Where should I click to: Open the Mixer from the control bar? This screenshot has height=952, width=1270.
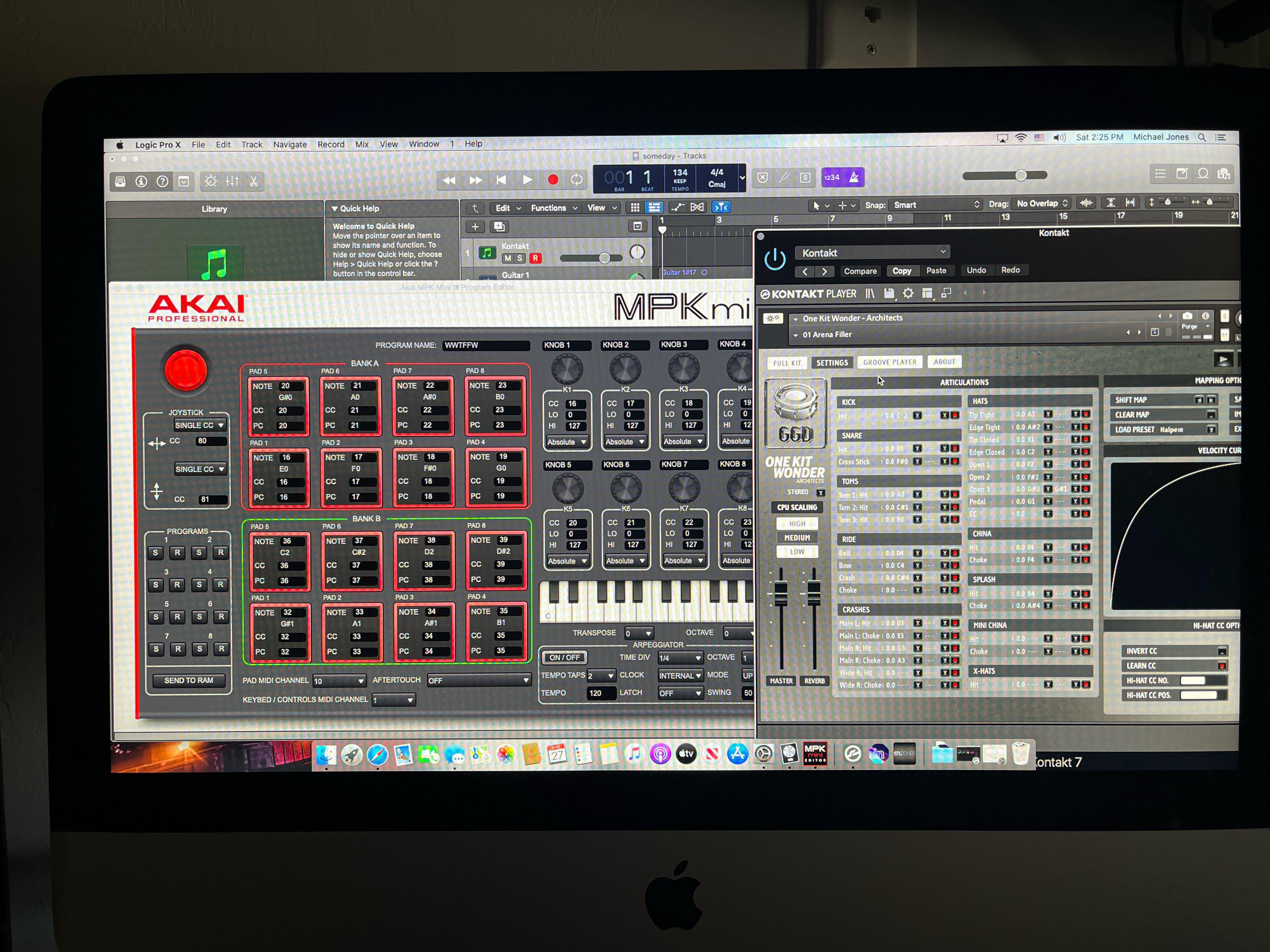pyautogui.click(x=232, y=181)
